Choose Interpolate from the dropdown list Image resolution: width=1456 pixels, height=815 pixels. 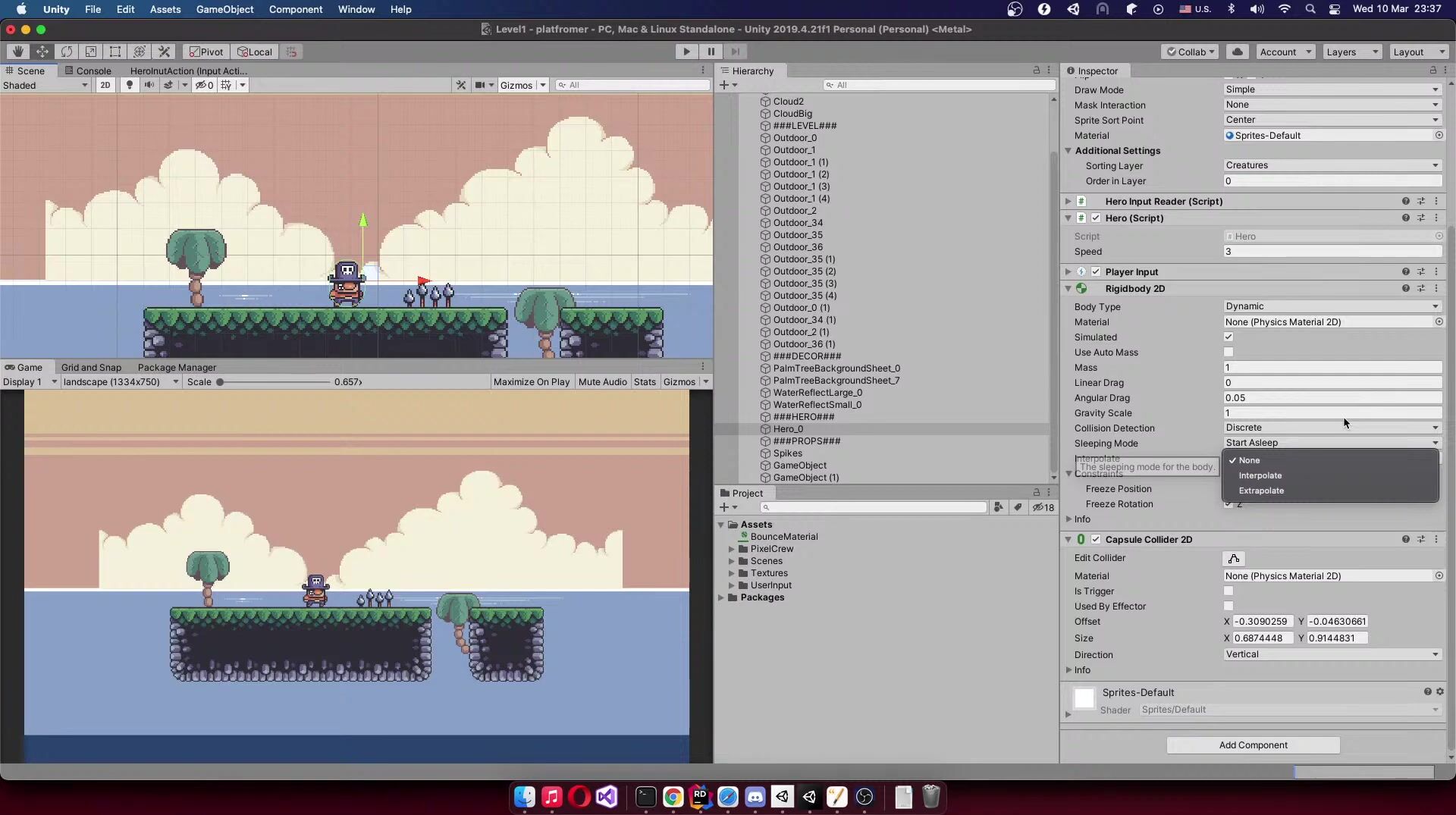(x=1330, y=475)
